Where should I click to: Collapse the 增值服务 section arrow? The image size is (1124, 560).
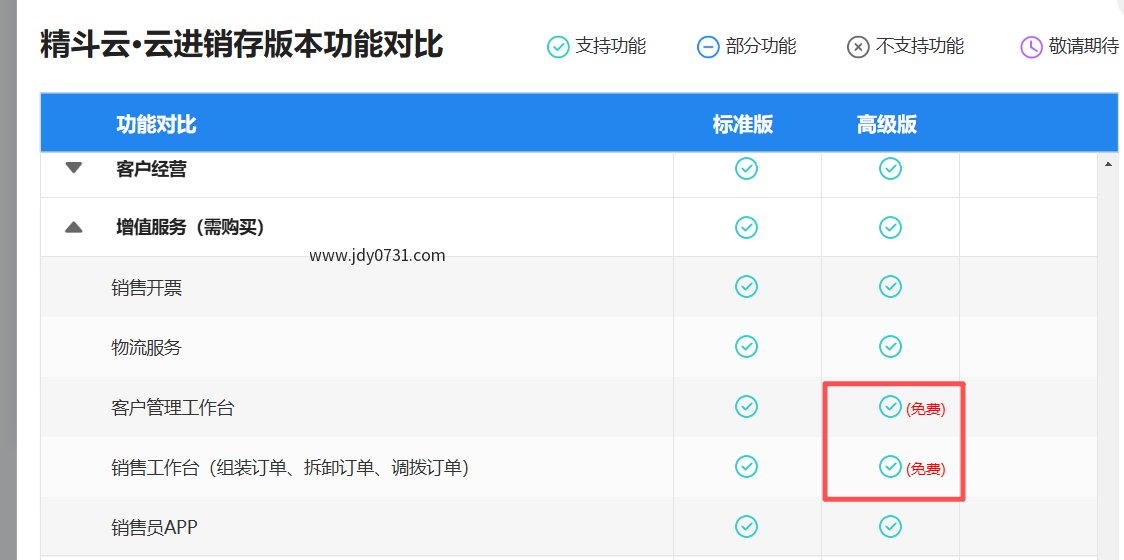73,228
